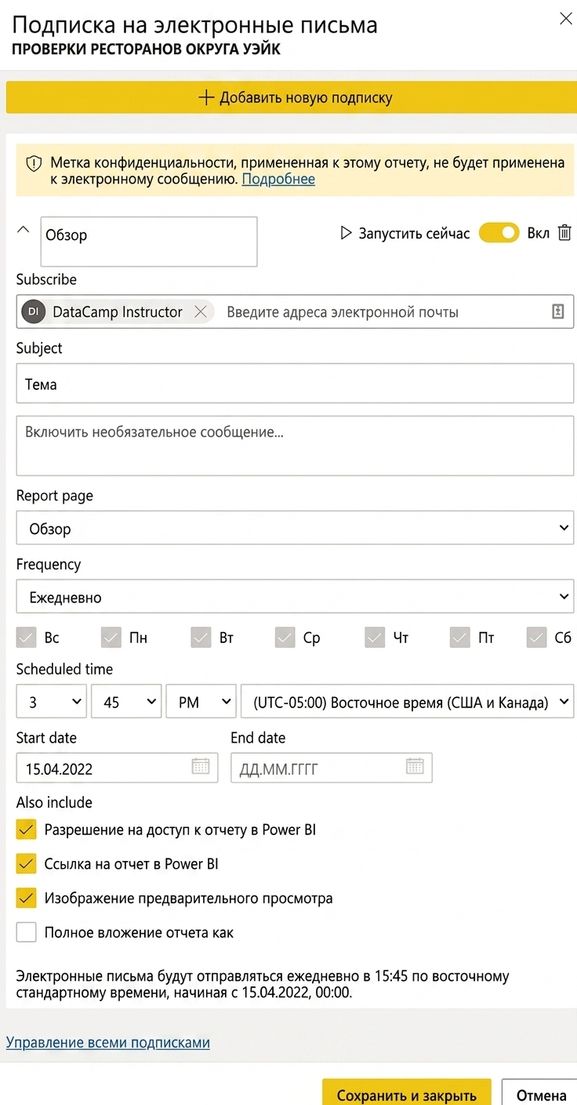The height and width of the screenshot is (1105, 577).
Task: Open the Report page dropdown
Action: click(x=294, y=528)
